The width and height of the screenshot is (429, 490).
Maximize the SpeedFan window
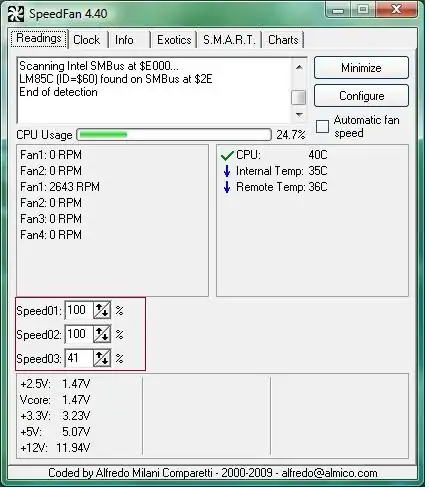[x=363, y=9]
